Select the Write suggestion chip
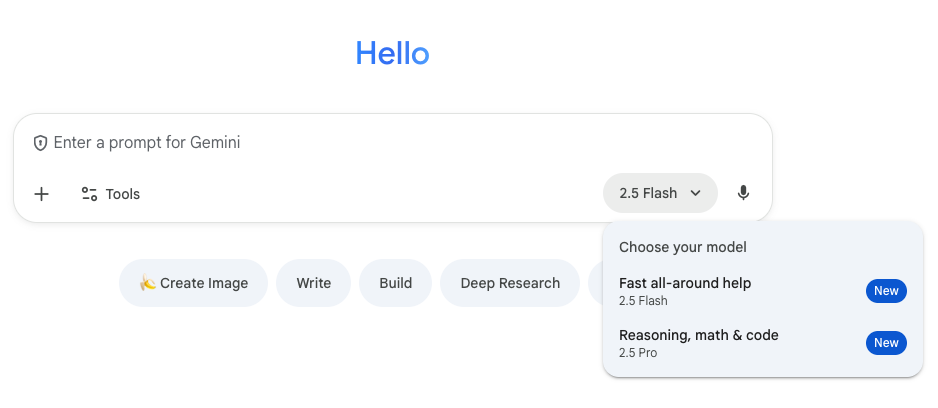This screenshot has width=938, height=408. point(313,283)
